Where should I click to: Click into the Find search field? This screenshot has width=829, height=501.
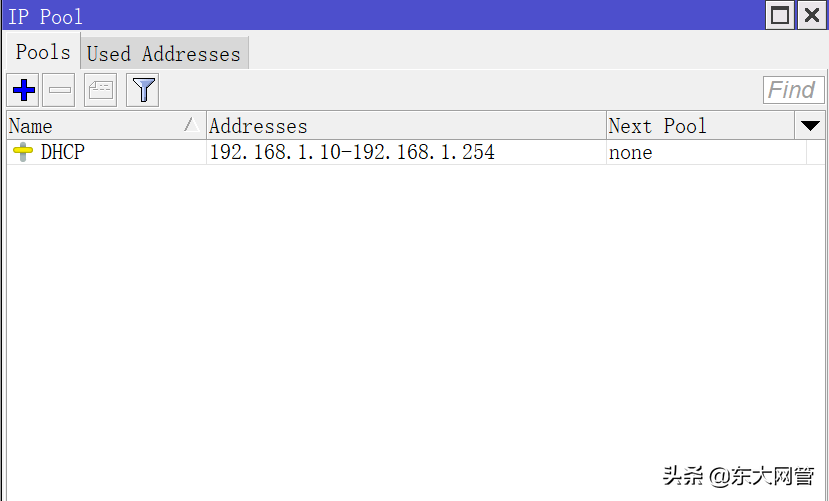coord(791,90)
